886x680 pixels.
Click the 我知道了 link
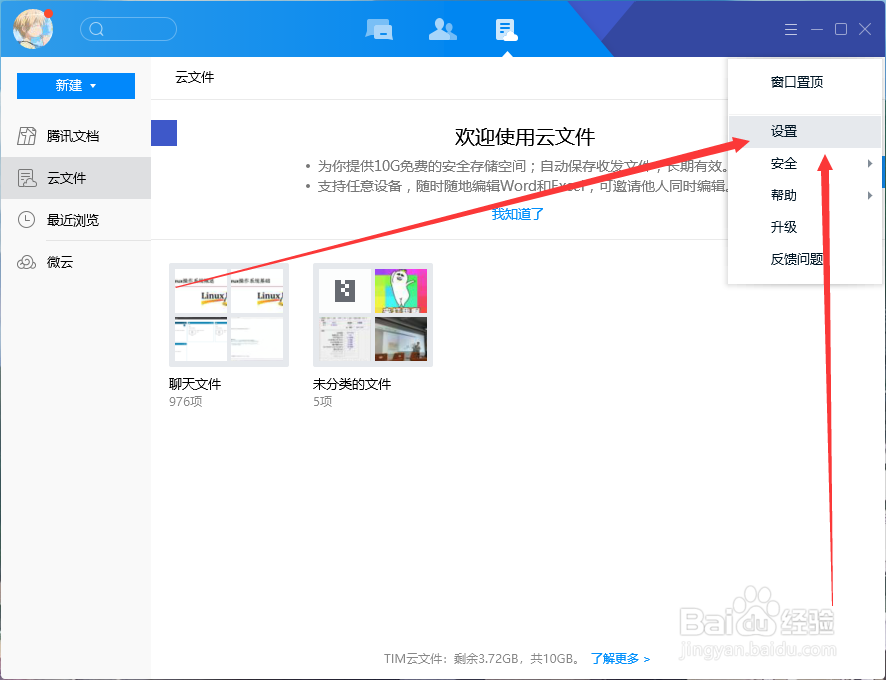pos(518,214)
